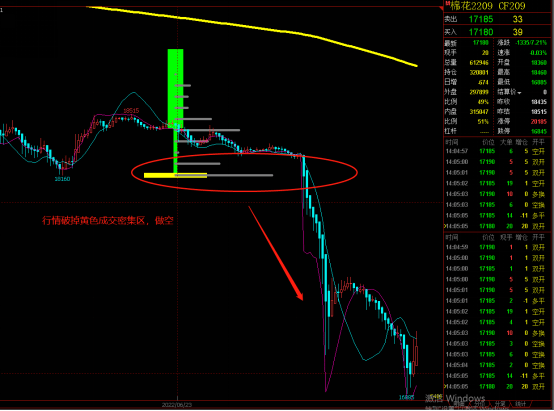Select the red ellipse drawing on chart

(x=244, y=173)
